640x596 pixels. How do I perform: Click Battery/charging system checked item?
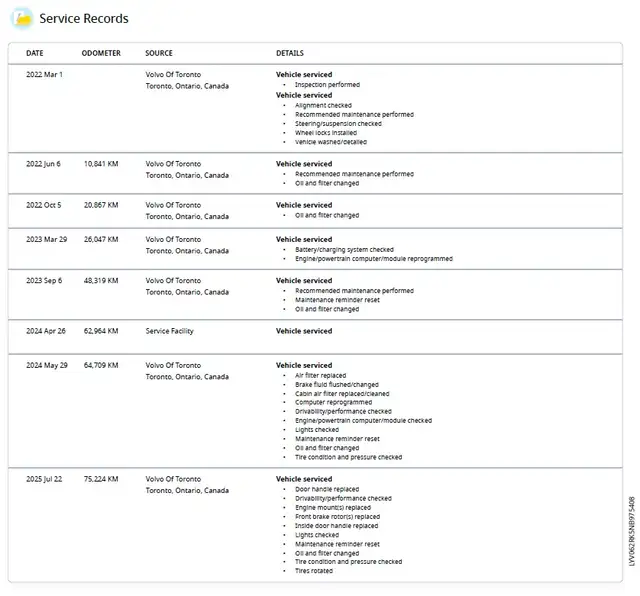pos(344,250)
